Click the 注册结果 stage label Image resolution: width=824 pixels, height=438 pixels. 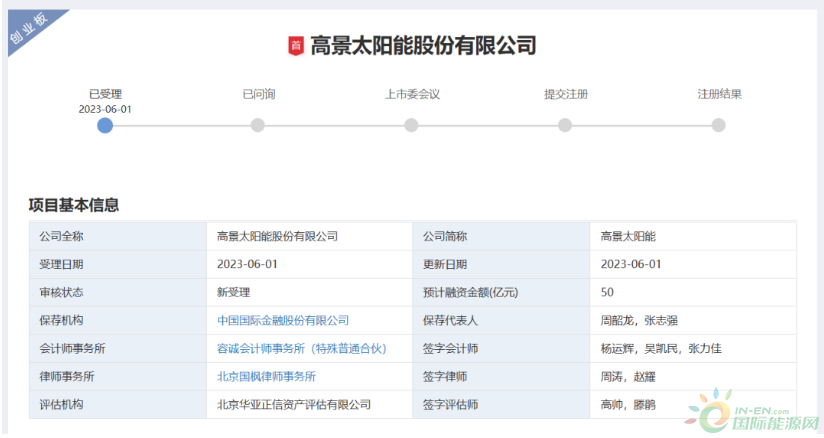click(719, 94)
